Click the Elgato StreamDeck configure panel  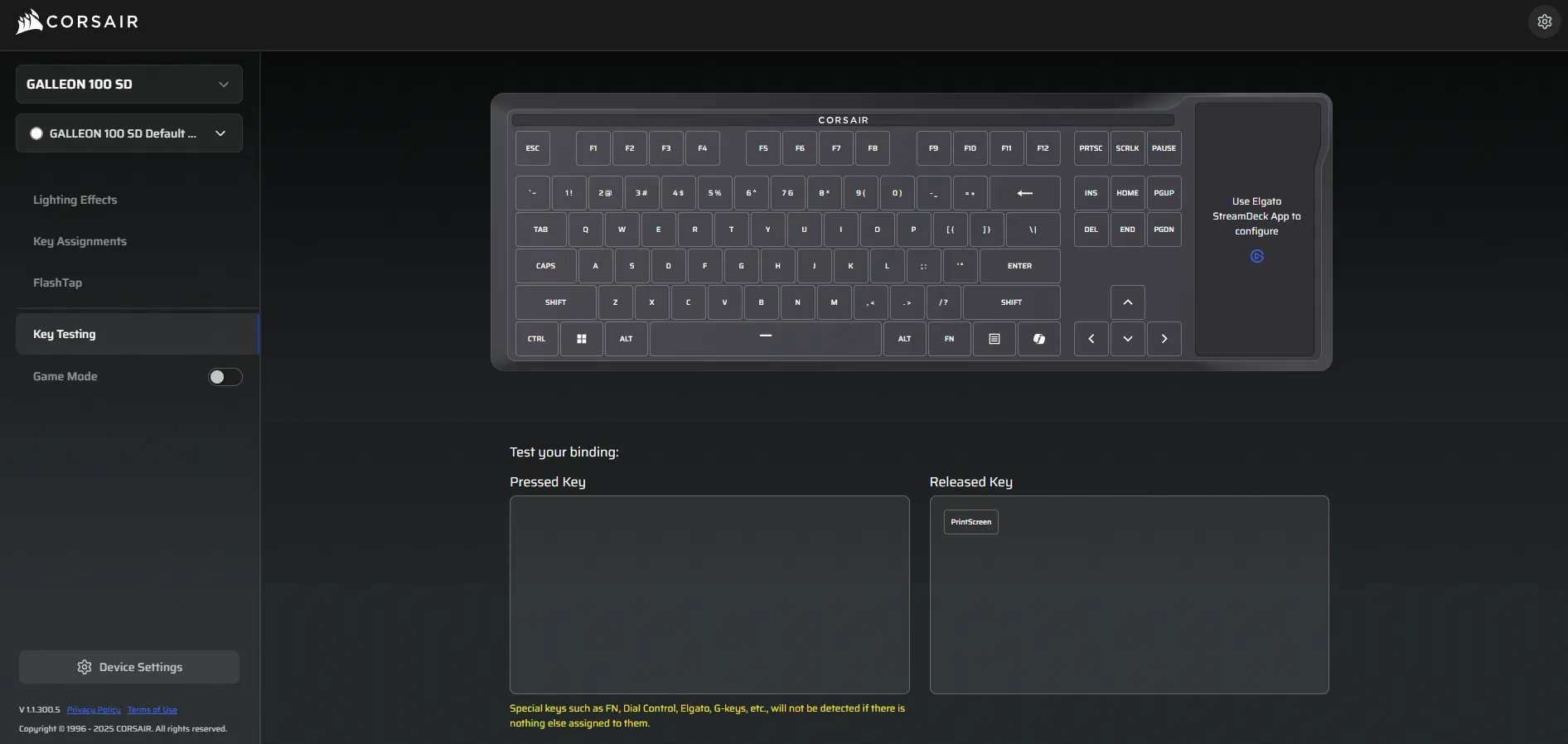[1256, 229]
